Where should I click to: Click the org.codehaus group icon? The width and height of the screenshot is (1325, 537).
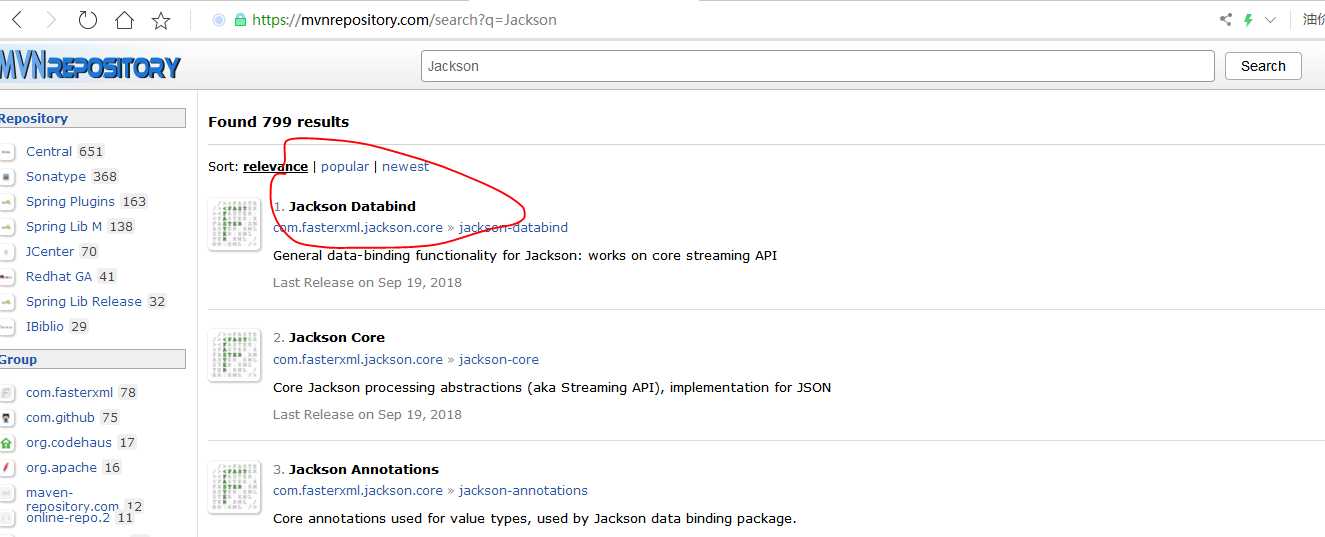(7, 443)
